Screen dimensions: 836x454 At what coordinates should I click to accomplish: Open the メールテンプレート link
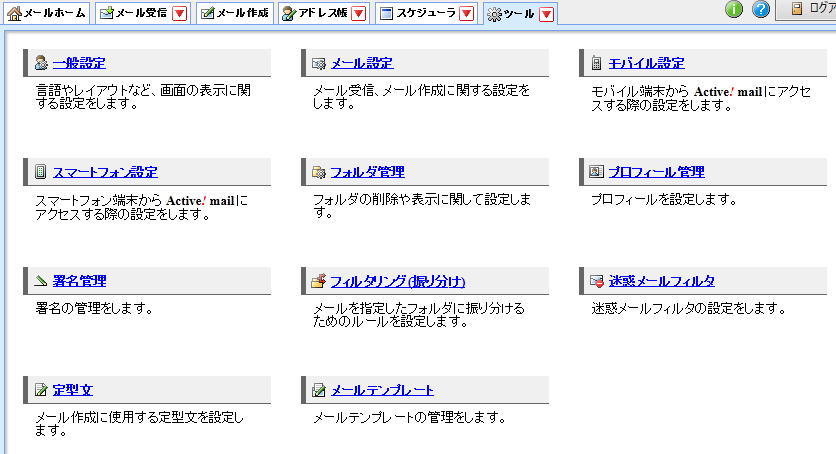[x=382, y=390]
